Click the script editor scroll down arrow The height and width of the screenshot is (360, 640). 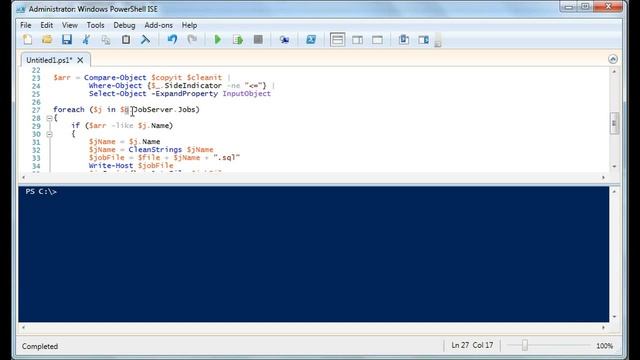click(614, 167)
